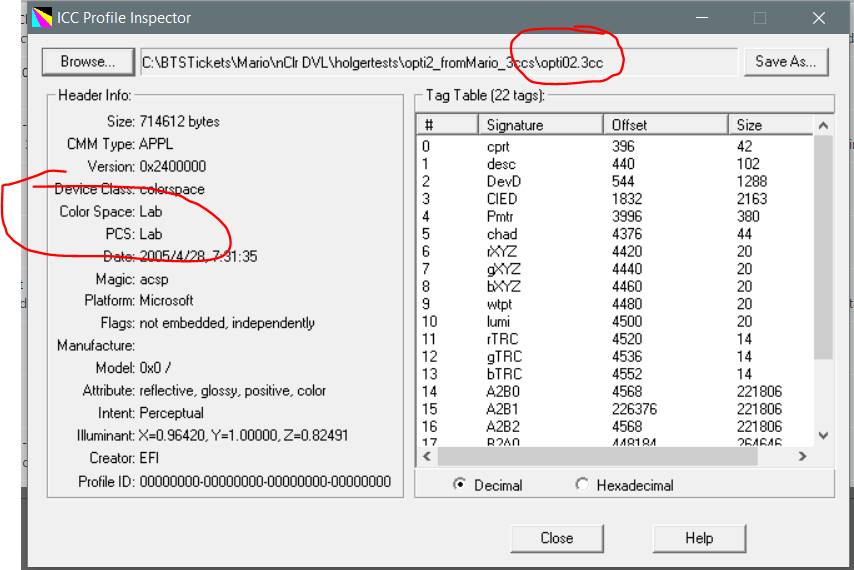The height and width of the screenshot is (570, 854).
Task: Click the Size column header
Action: point(770,125)
